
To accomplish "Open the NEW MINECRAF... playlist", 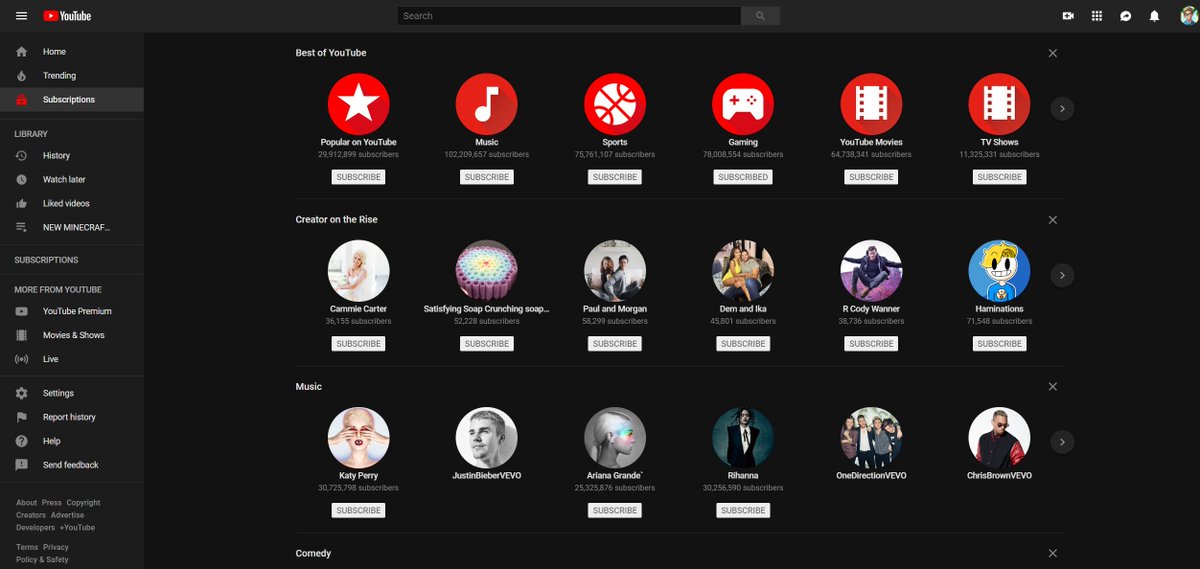I will point(72,228).
